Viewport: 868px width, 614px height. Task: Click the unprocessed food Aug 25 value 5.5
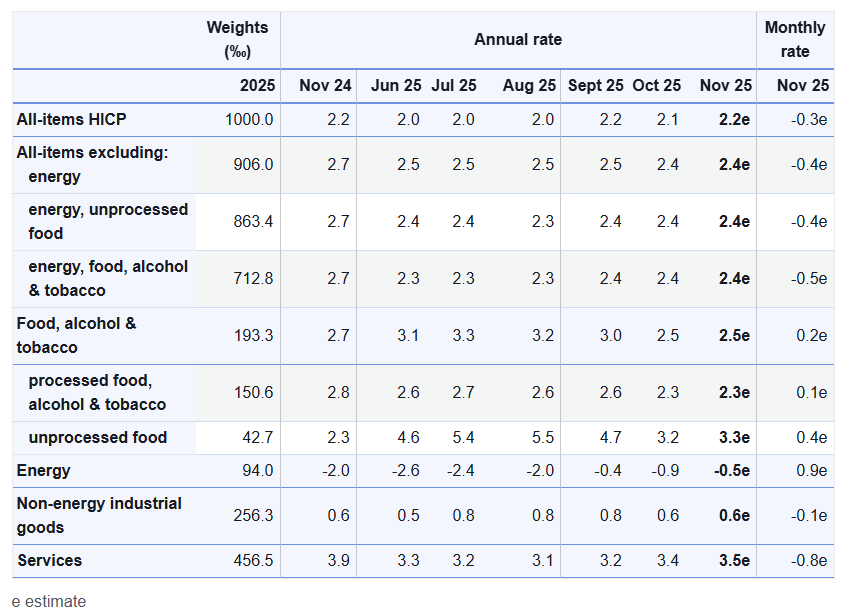[x=543, y=438]
